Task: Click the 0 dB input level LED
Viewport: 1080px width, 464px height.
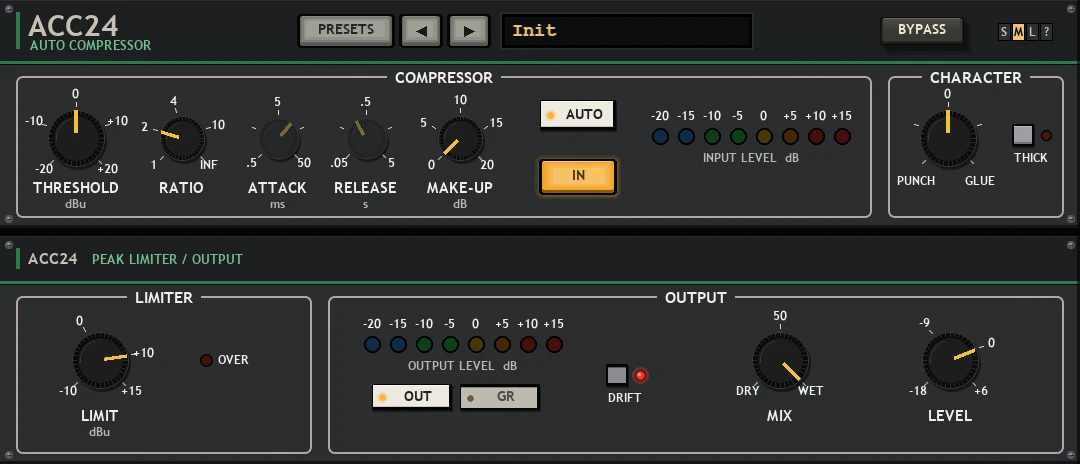Action: pos(765,136)
